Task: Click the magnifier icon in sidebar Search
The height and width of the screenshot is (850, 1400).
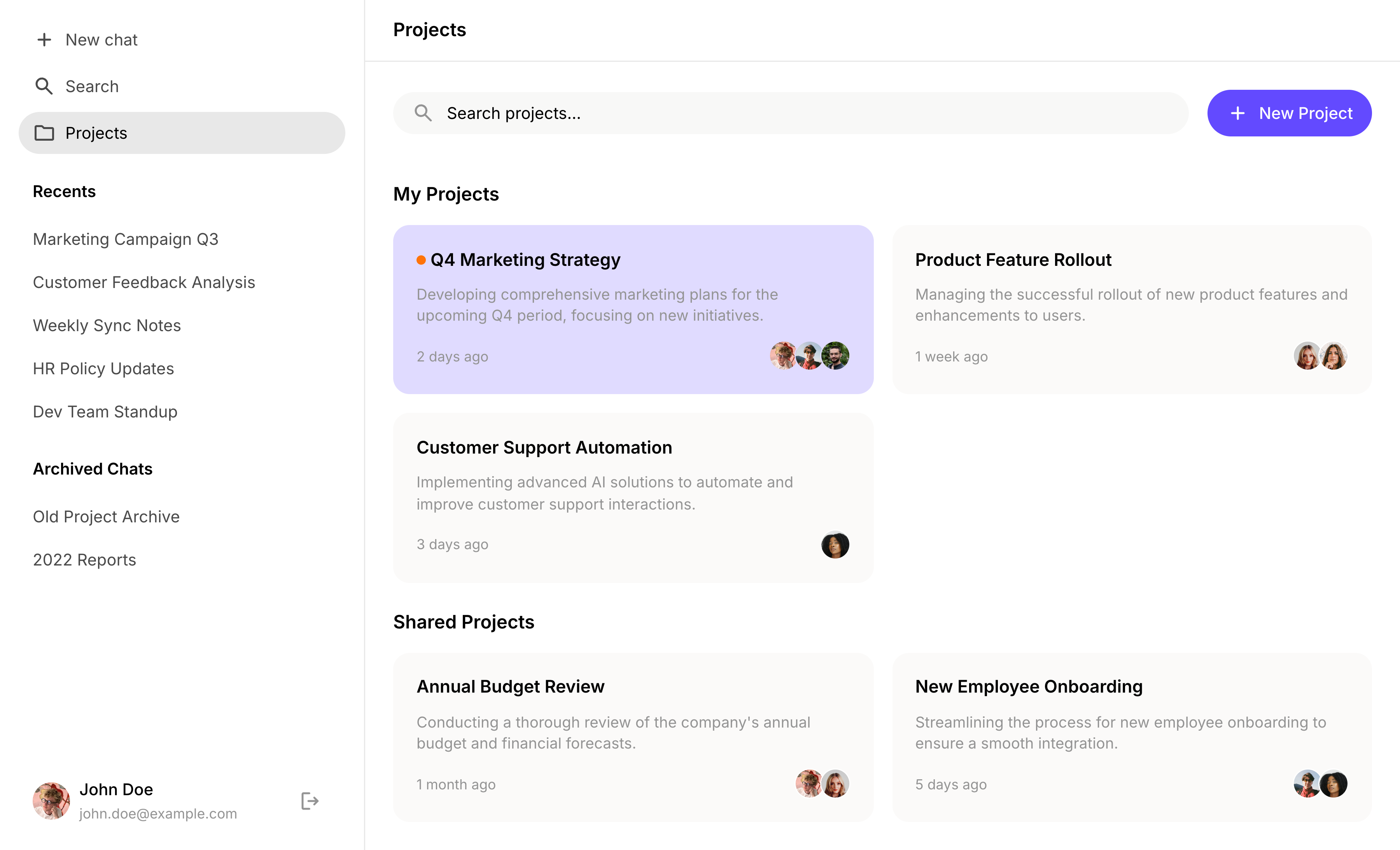Action: [x=44, y=86]
